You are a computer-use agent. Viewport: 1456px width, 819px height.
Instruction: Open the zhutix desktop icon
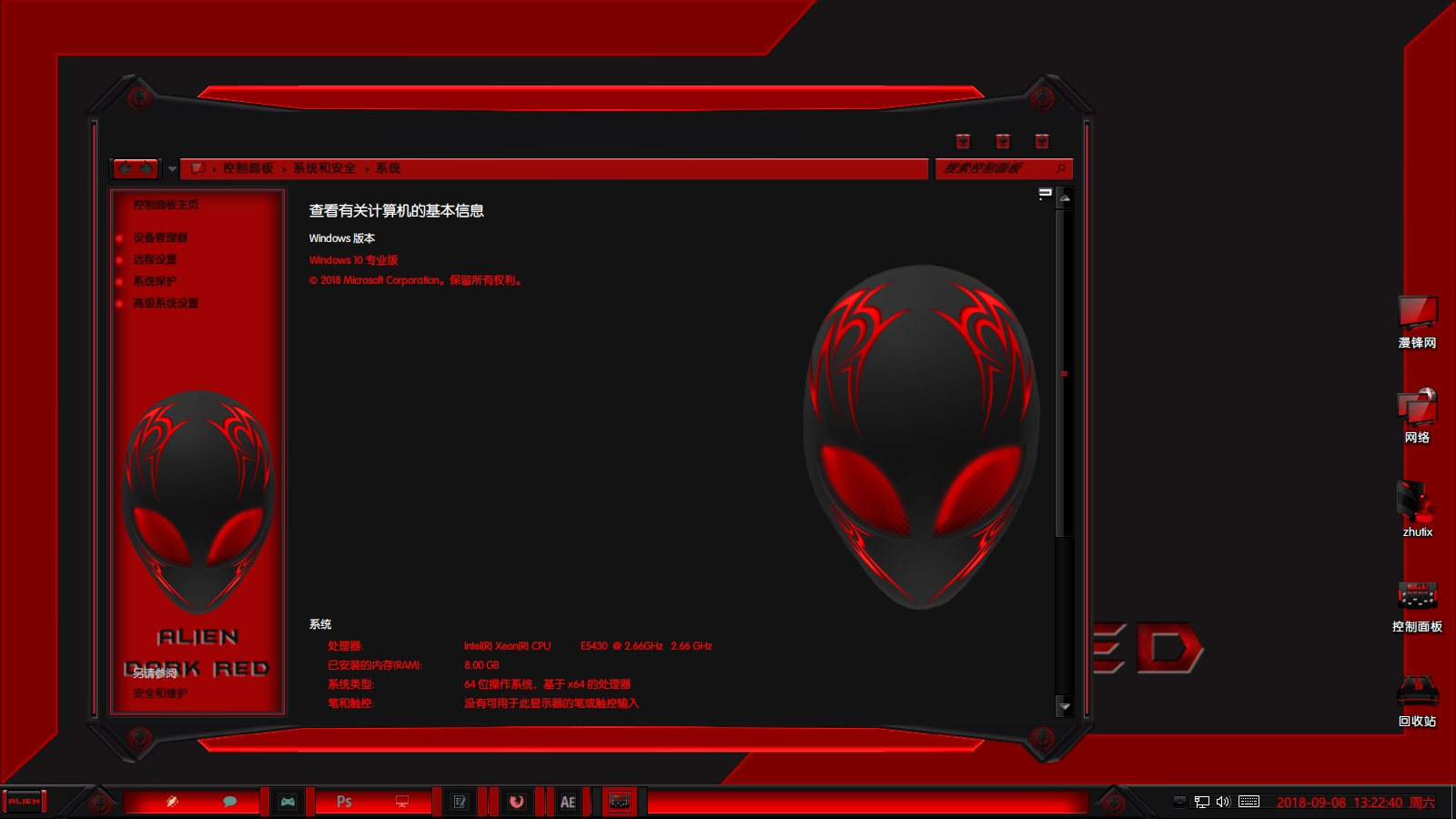(1417, 503)
